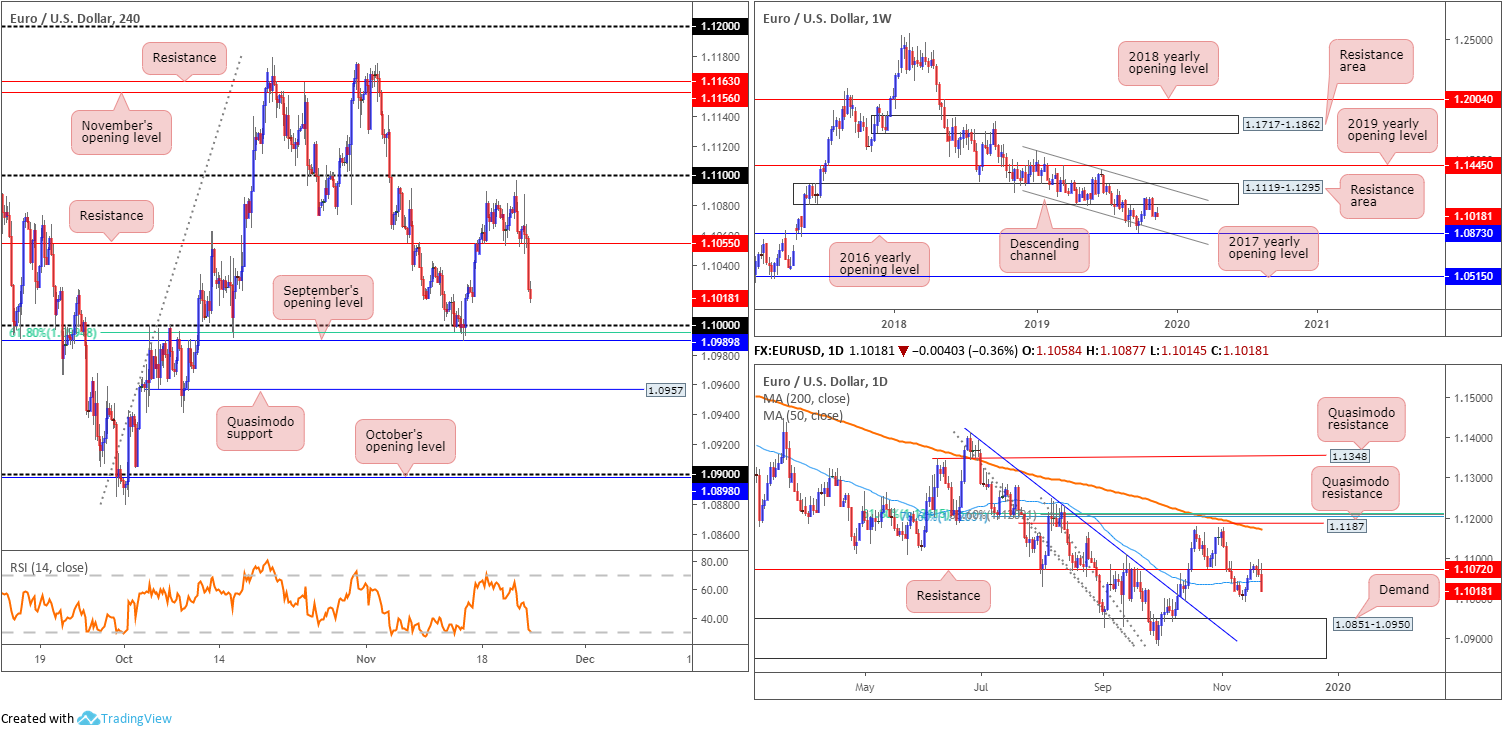Open the TradingView wordmark link
Image resolution: width=1506 pixels, height=733 pixels.
137,718
